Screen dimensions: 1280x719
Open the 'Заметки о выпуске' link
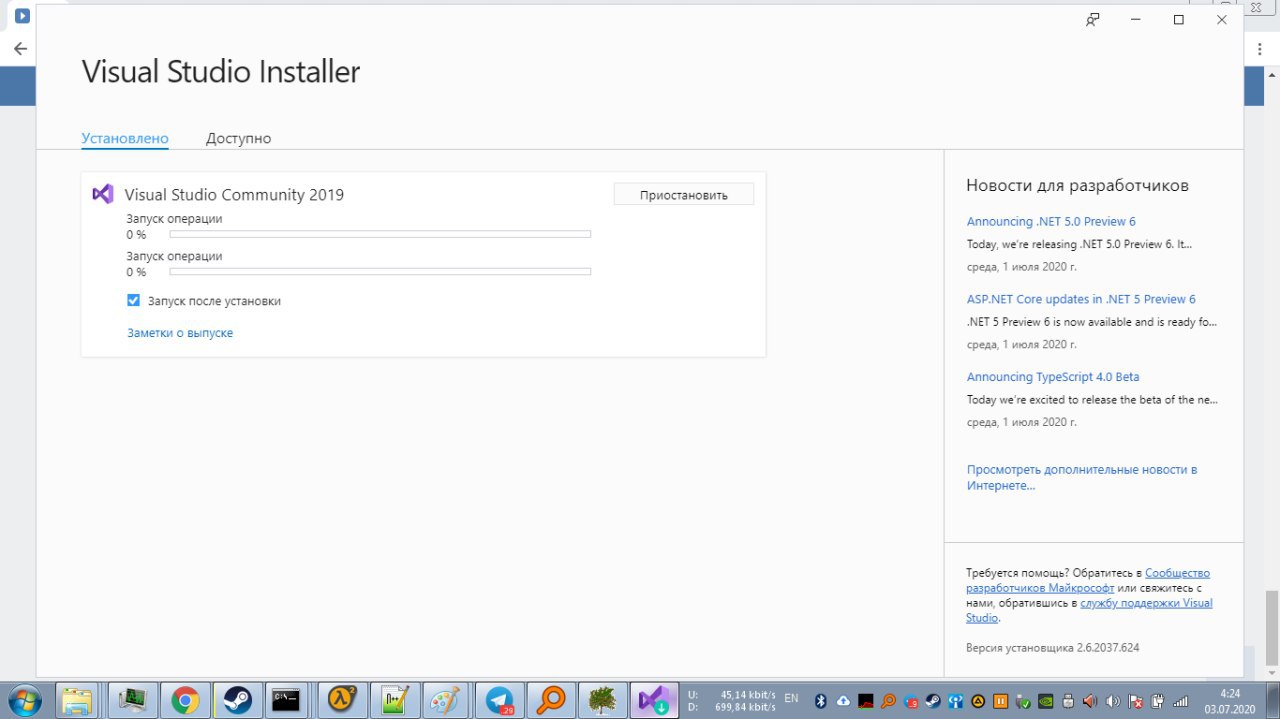pos(180,333)
